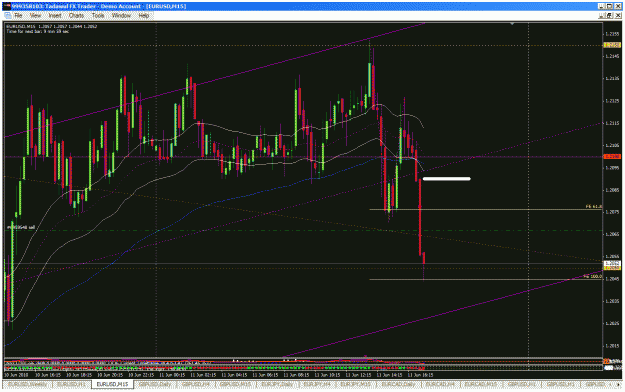Switch to the EURJPY,M15 chart tab
This screenshot has width=625, height=392.
(356, 384)
